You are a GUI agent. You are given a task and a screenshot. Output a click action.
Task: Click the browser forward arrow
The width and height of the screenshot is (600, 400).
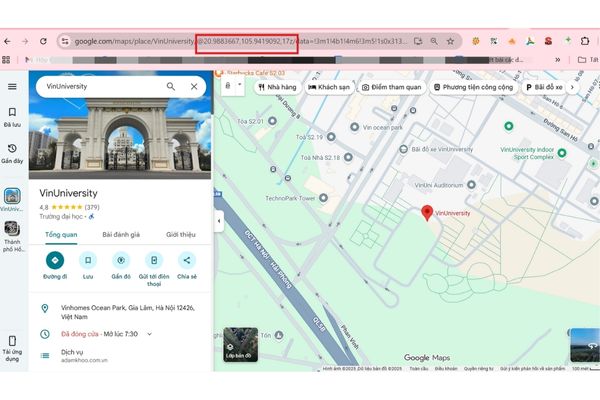pyautogui.click(x=25, y=41)
